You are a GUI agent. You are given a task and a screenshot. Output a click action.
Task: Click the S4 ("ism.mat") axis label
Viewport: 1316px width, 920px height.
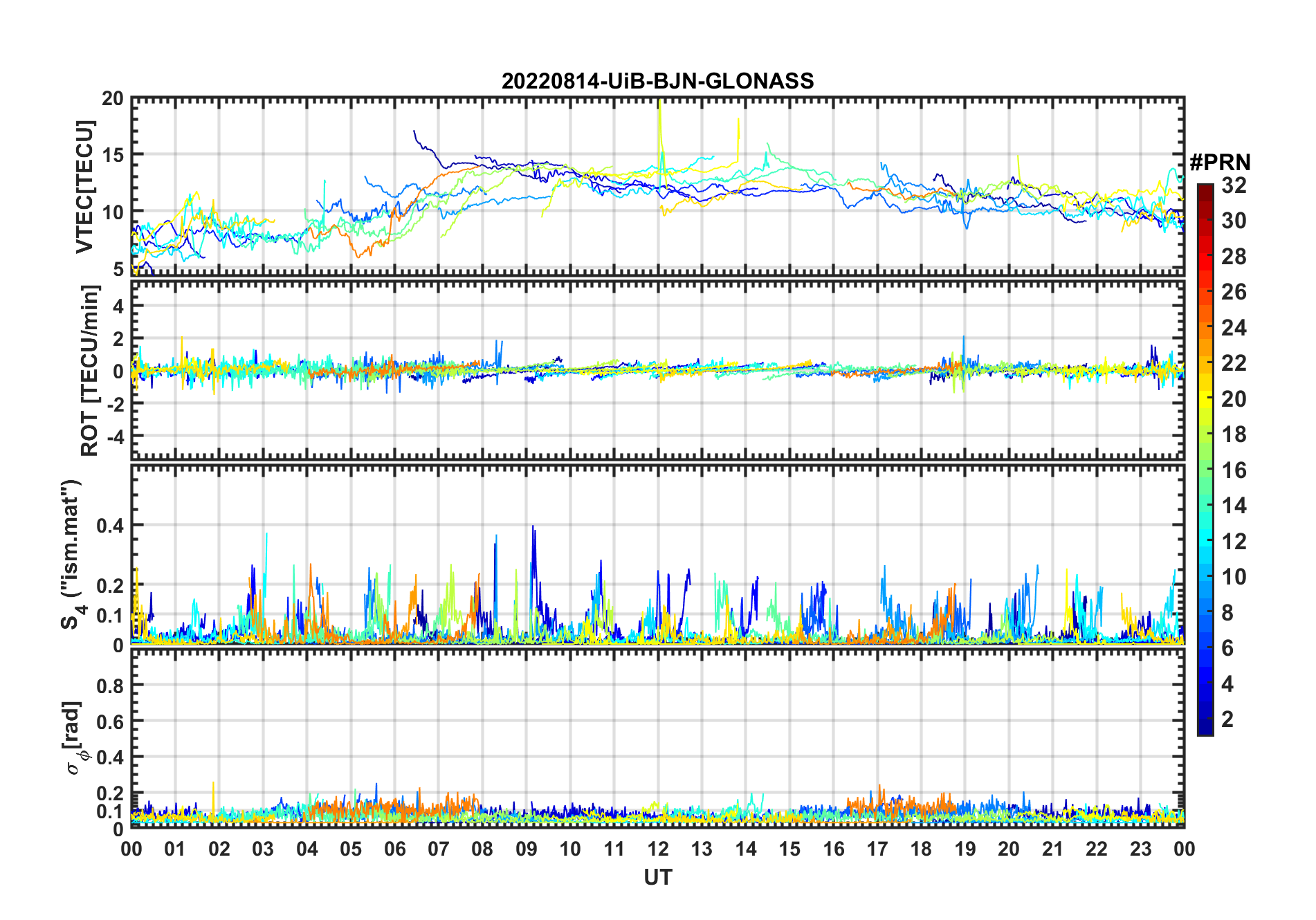click(72, 554)
